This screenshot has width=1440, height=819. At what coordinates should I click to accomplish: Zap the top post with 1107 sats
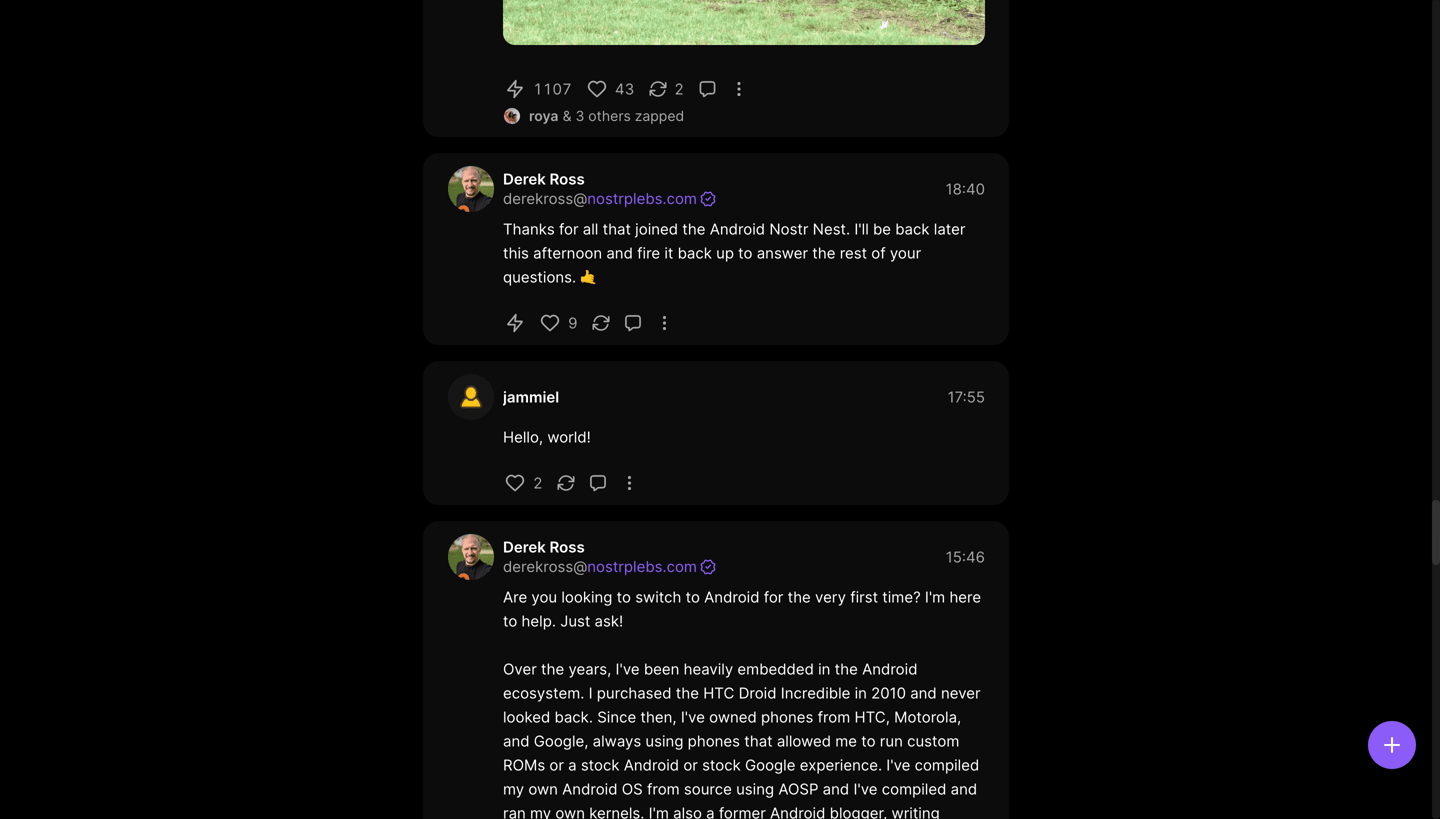coord(515,89)
